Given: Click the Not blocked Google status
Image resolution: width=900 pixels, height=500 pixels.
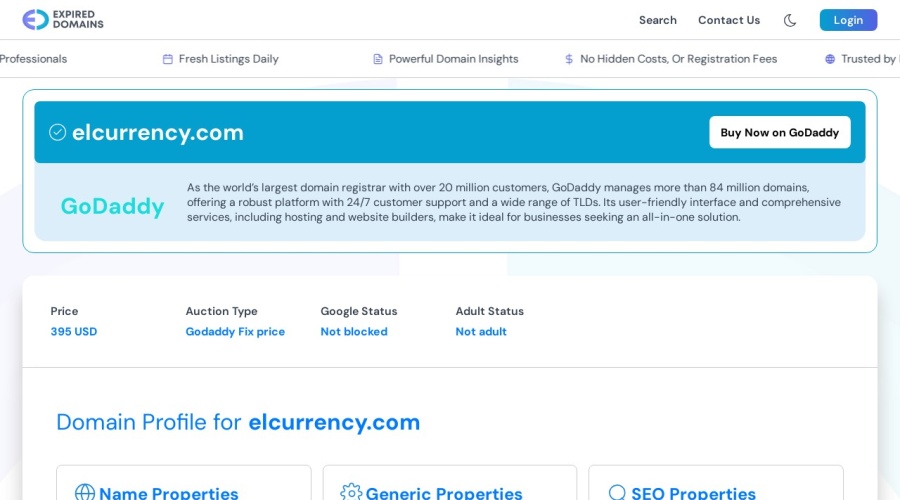Looking at the screenshot, I should coord(354,332).
